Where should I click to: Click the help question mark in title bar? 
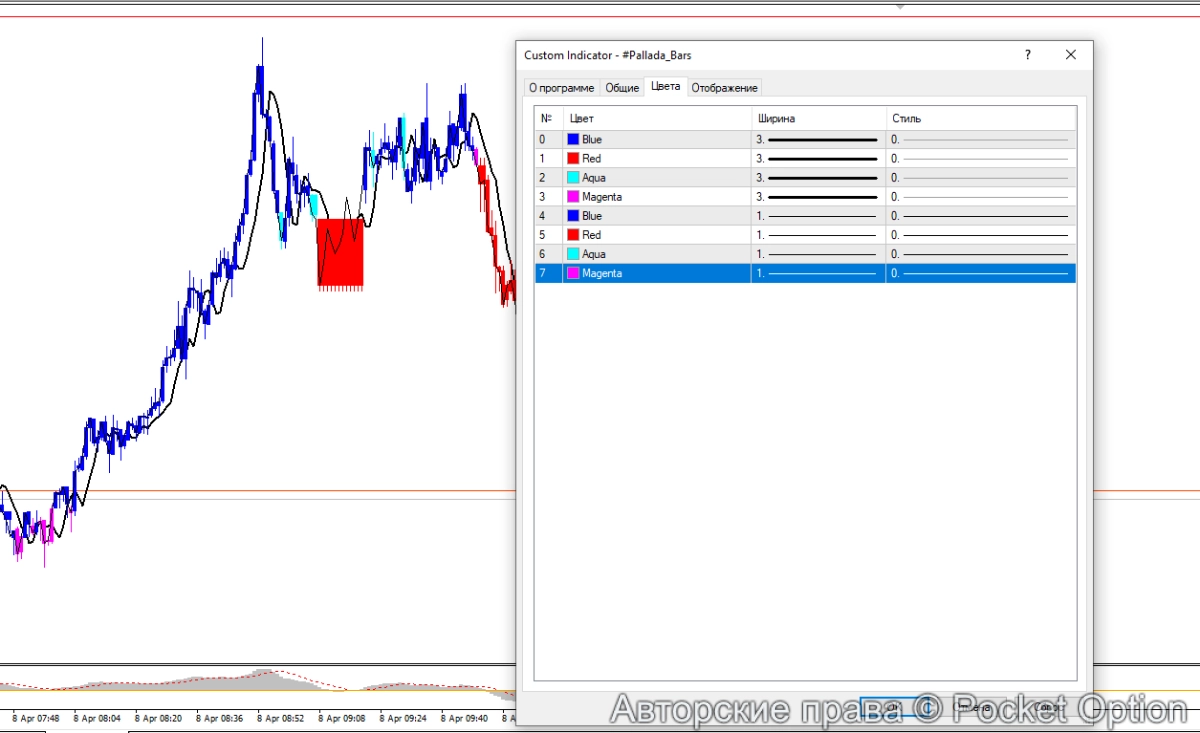coord(1027,56)
